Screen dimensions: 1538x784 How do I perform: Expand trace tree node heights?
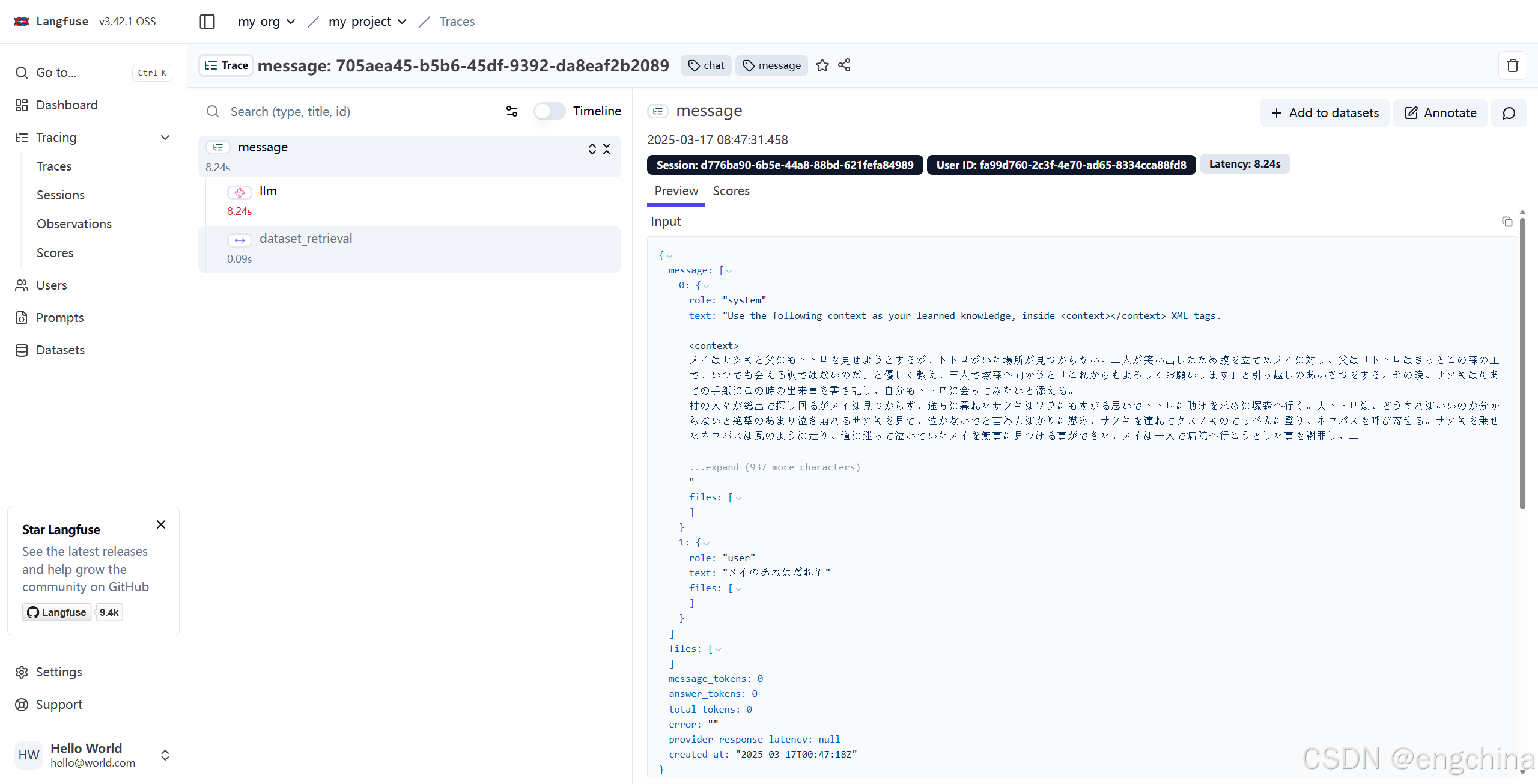click(x=592, y=148)
